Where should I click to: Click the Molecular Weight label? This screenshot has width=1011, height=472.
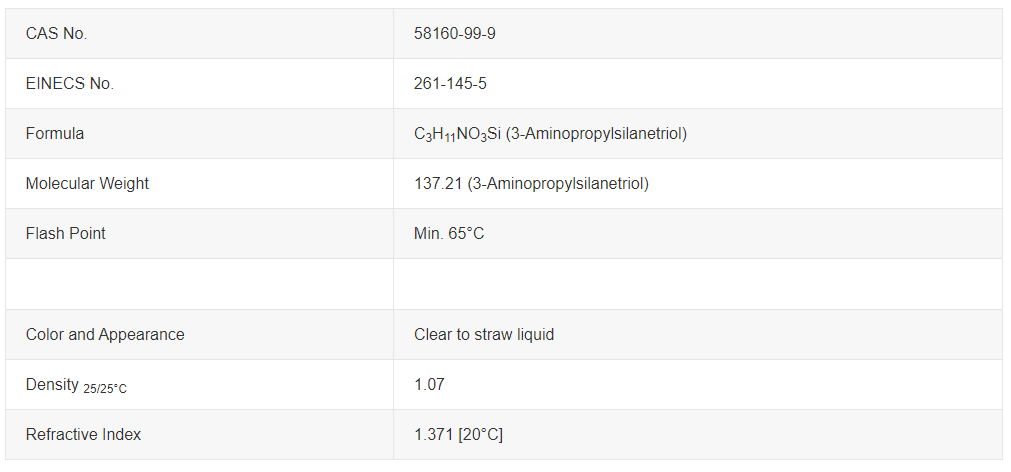(87, 184)
